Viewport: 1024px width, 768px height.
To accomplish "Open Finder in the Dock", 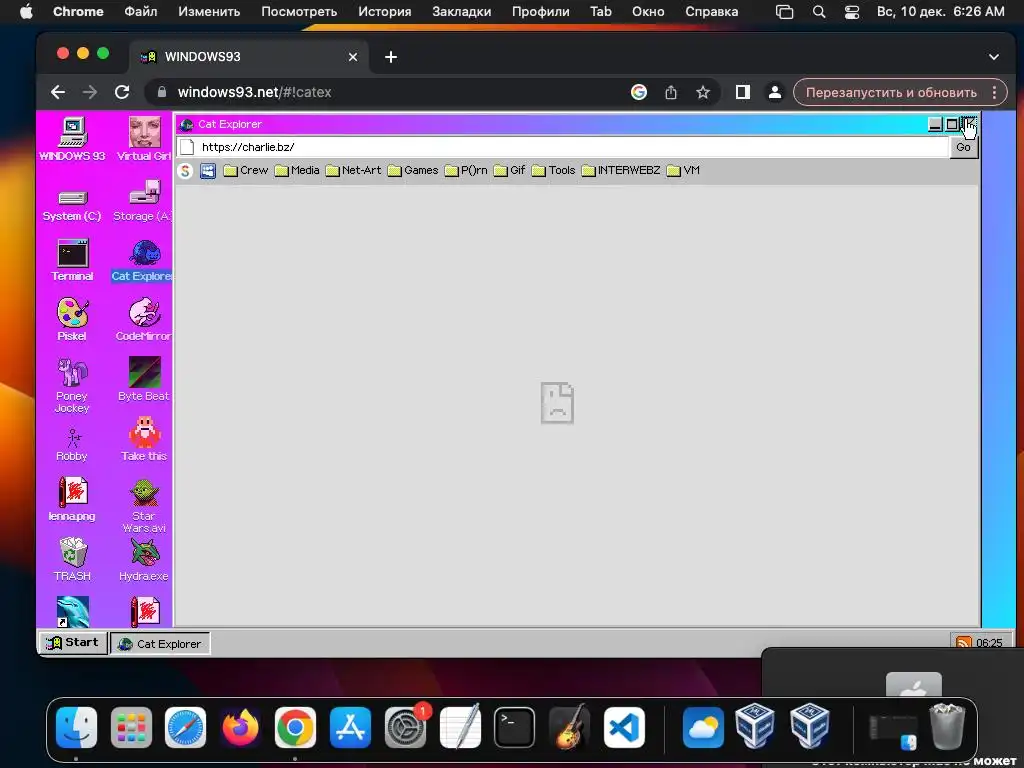I will point(76,727).
